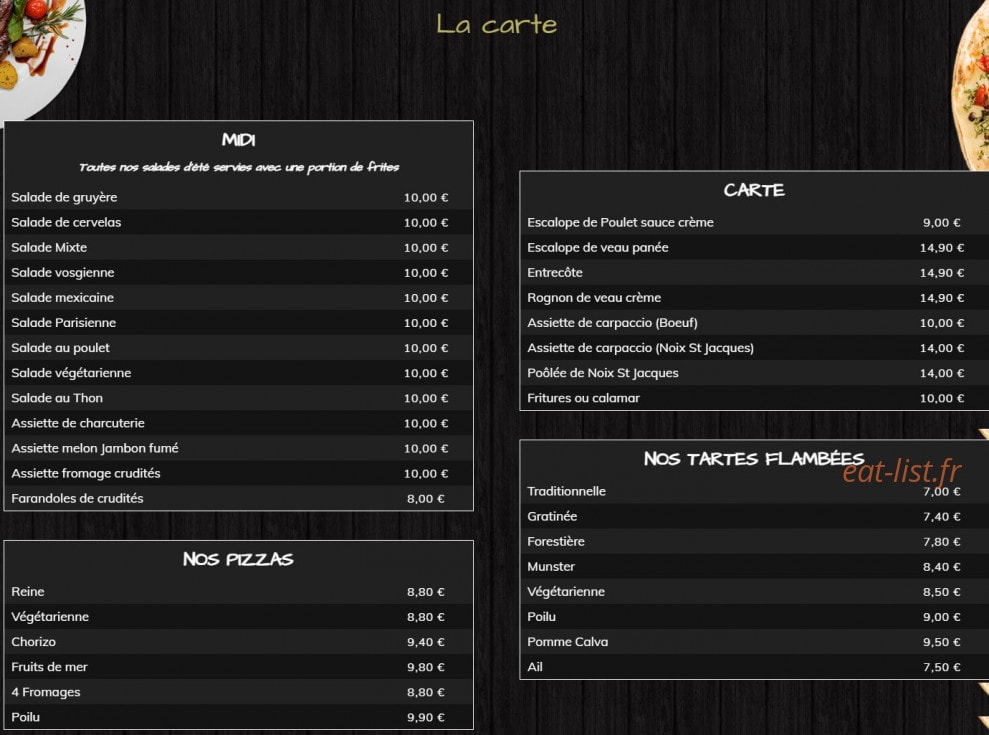Viewport: 989px width, 735px height.
Task: Click the 9,40 € Chorizo price
Action: point(426,642)
